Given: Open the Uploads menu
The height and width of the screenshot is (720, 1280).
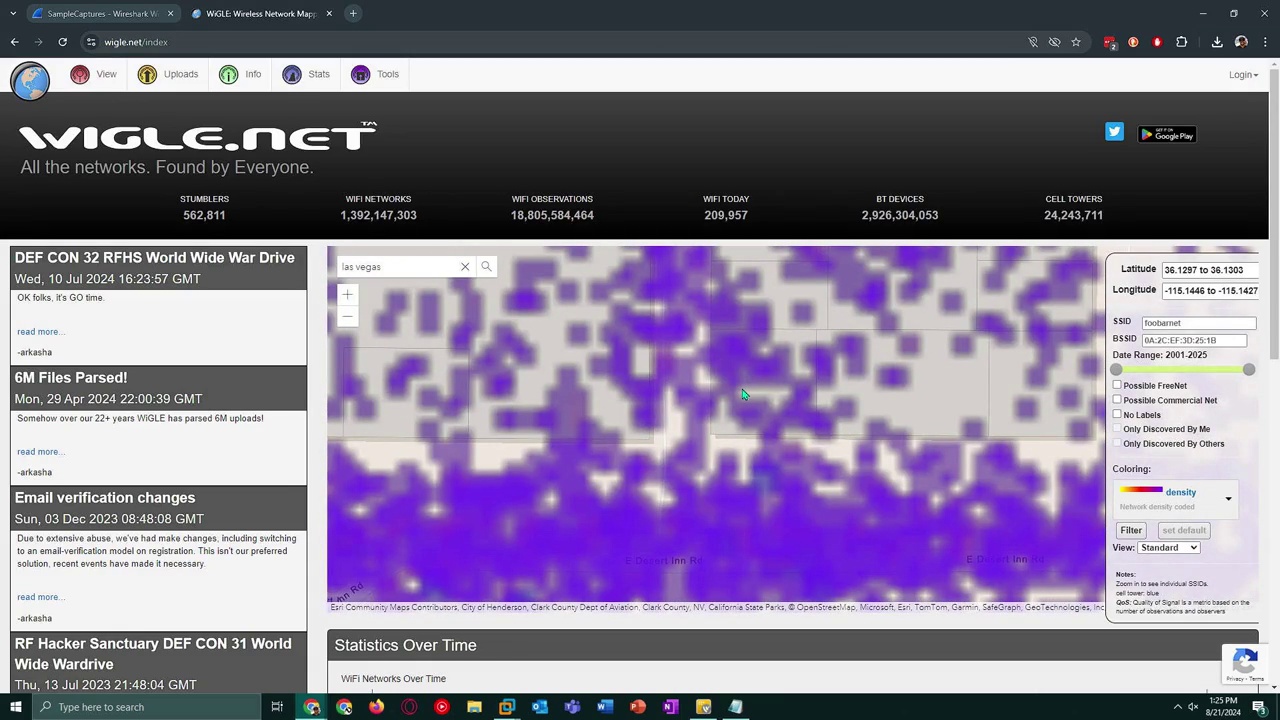Looking at the screenshot, I should [168, 74].
